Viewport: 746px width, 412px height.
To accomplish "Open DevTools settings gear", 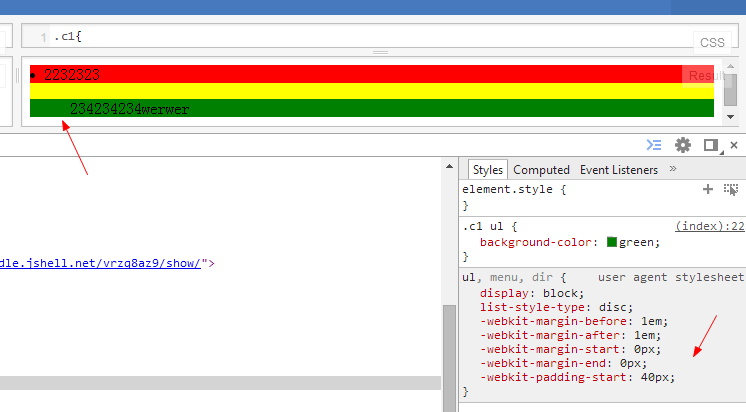I will [683, 145].
